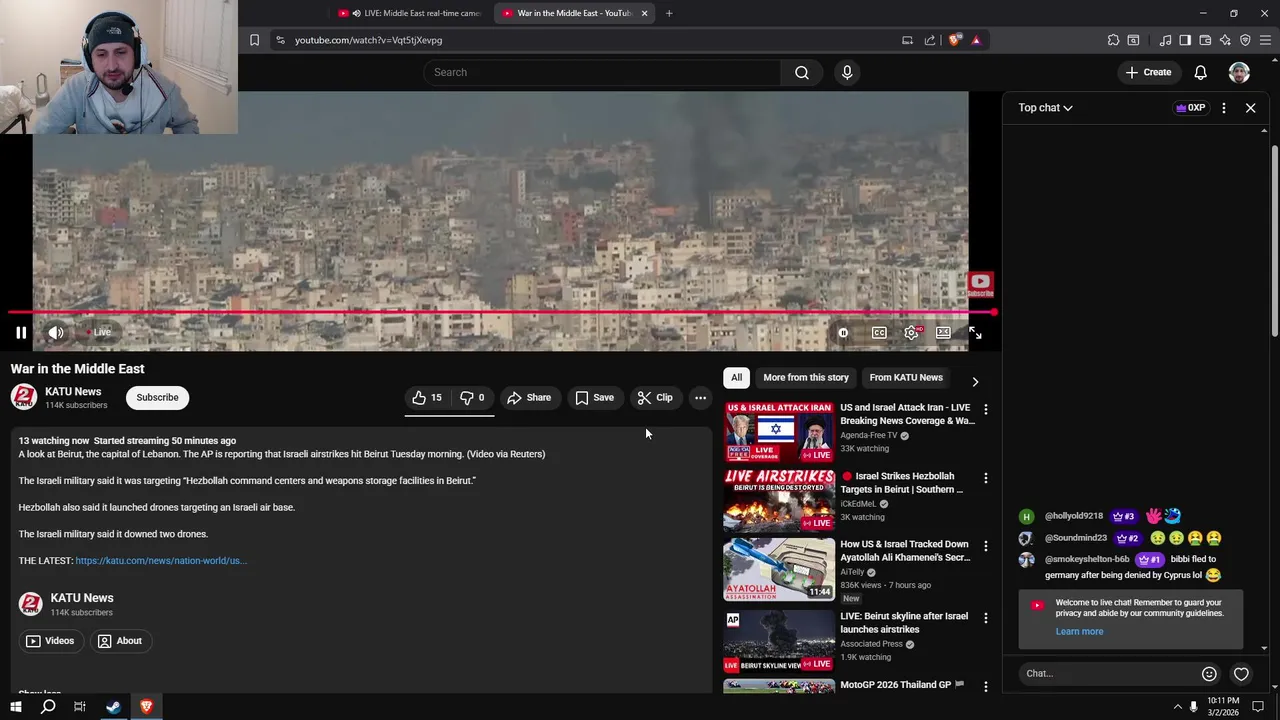Image resolution: width=1280 pixels, height=720 pixels.
Task: Send a heart reaction in chat
Action: pyautogui.click(x=1241, y=674)
